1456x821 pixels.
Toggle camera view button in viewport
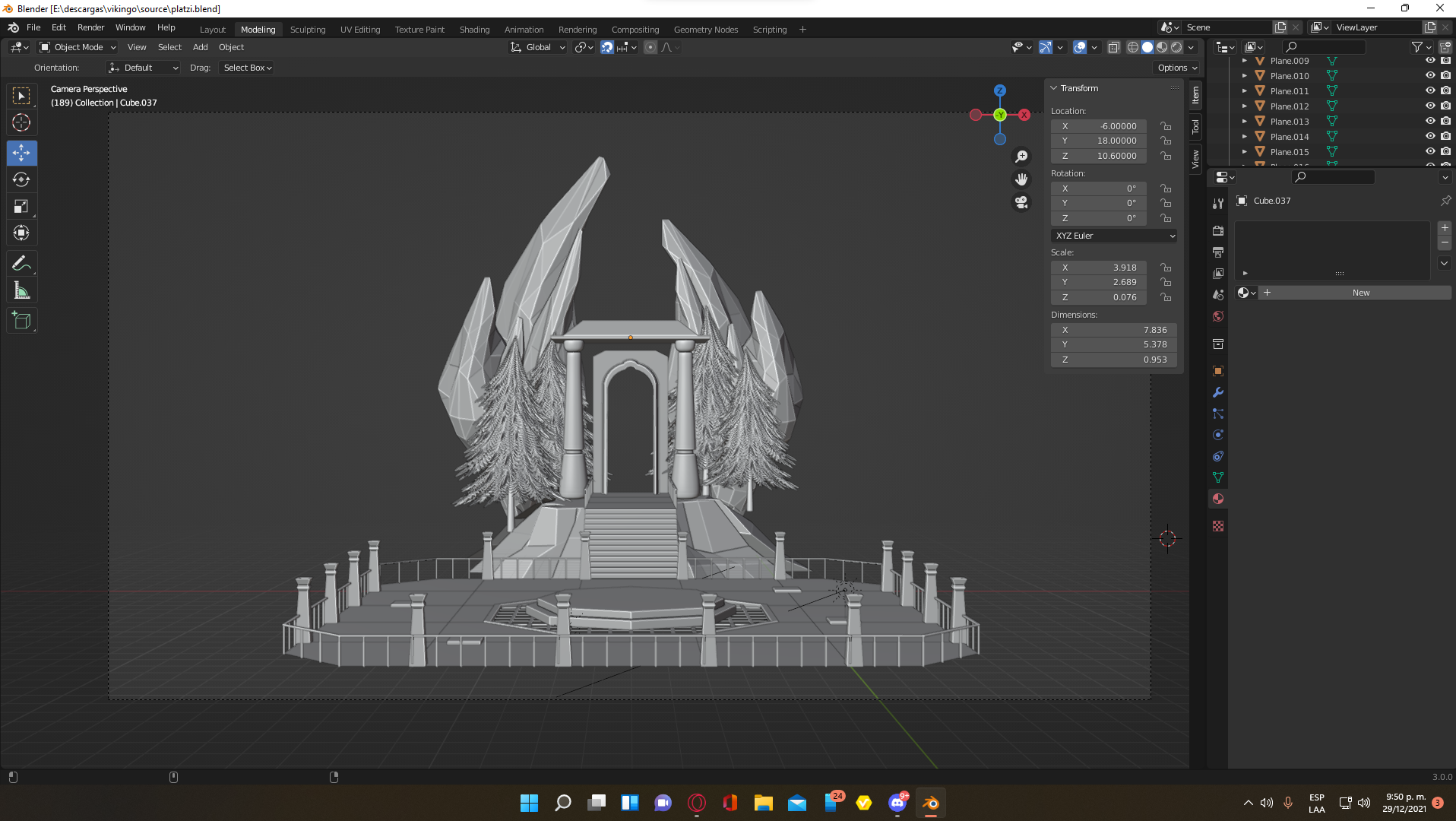[1021, 202]
